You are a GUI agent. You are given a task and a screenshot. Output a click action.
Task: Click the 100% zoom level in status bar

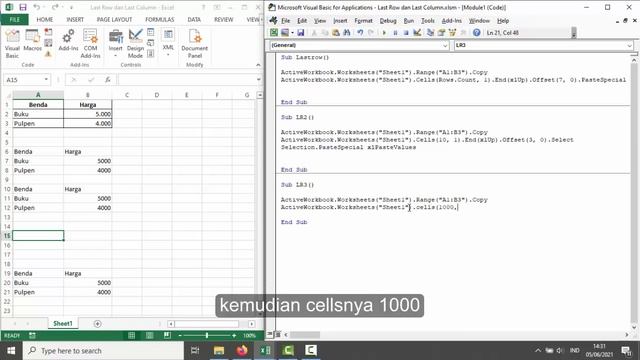pos(249,336)
